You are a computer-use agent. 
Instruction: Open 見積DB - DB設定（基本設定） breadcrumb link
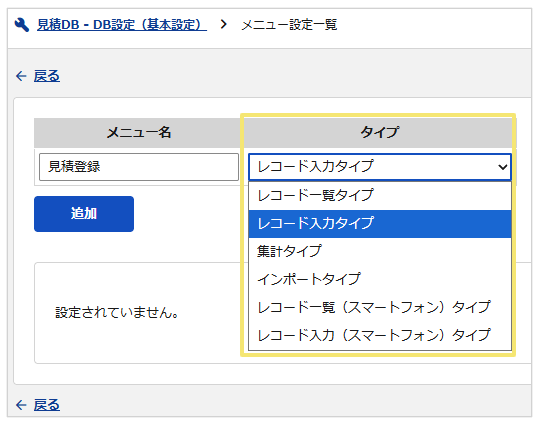tap(122, 24)
